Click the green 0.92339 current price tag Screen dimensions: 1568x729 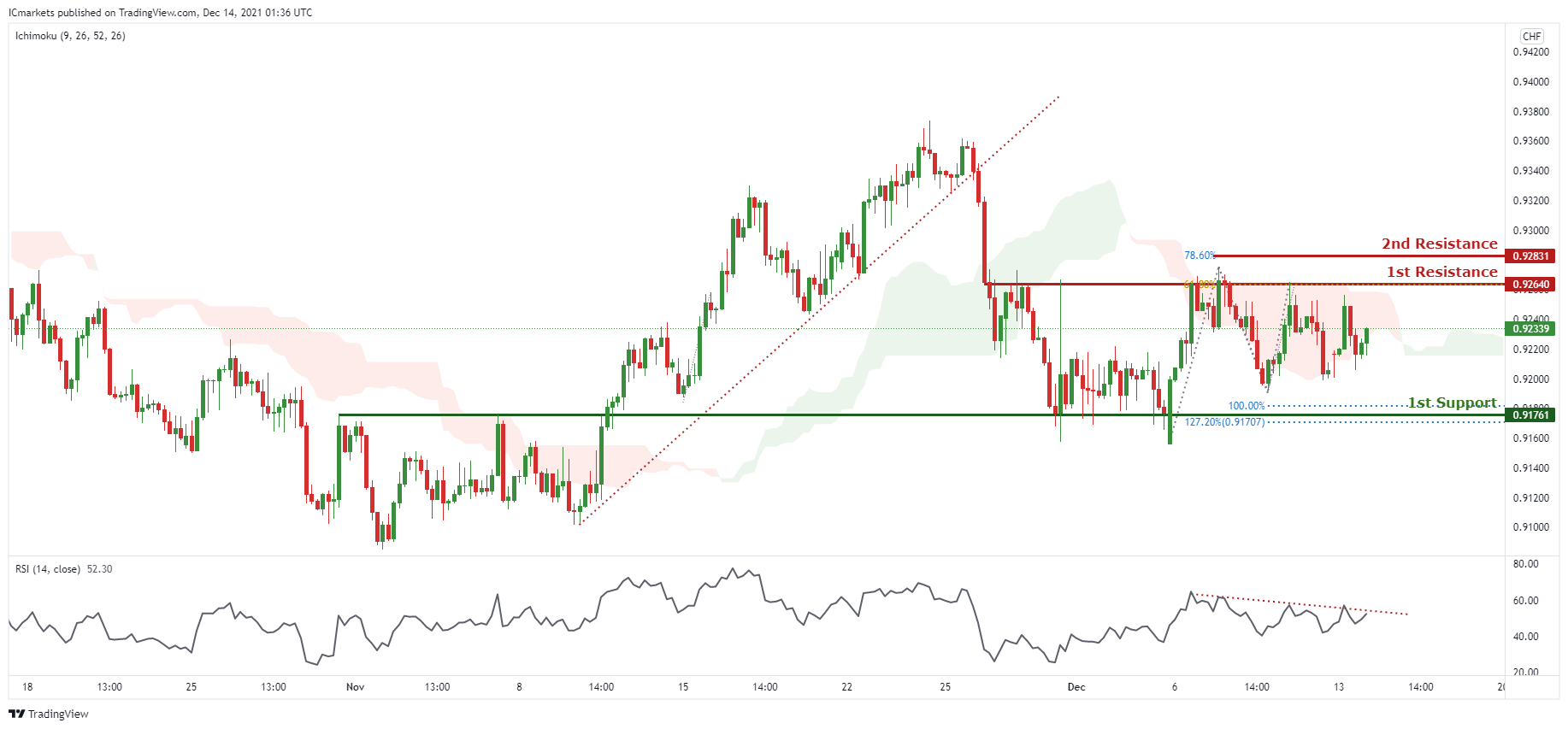pyautogui.click(x=1530, y=328)
